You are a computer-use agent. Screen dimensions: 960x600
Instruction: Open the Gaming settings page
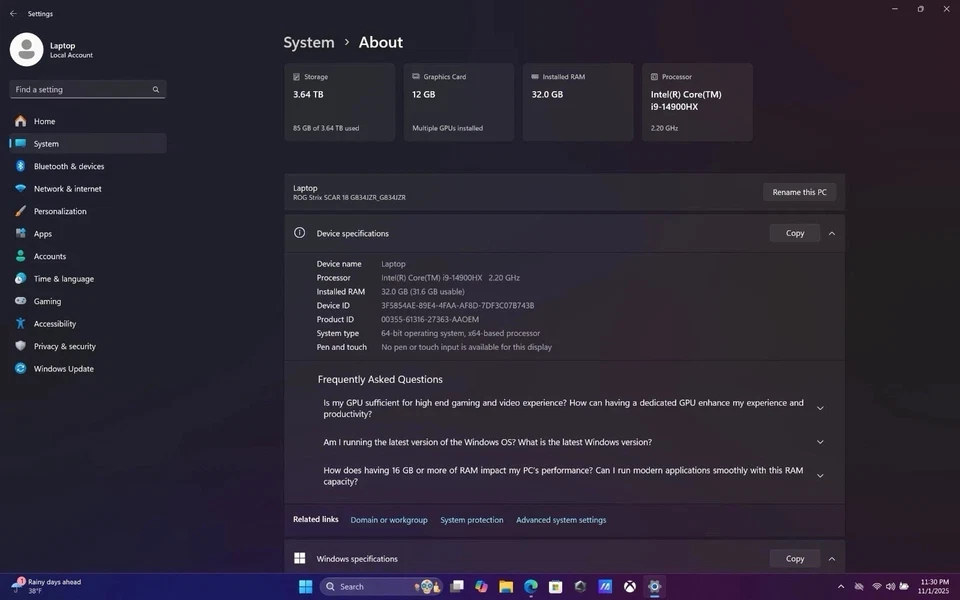pos(47,301)
